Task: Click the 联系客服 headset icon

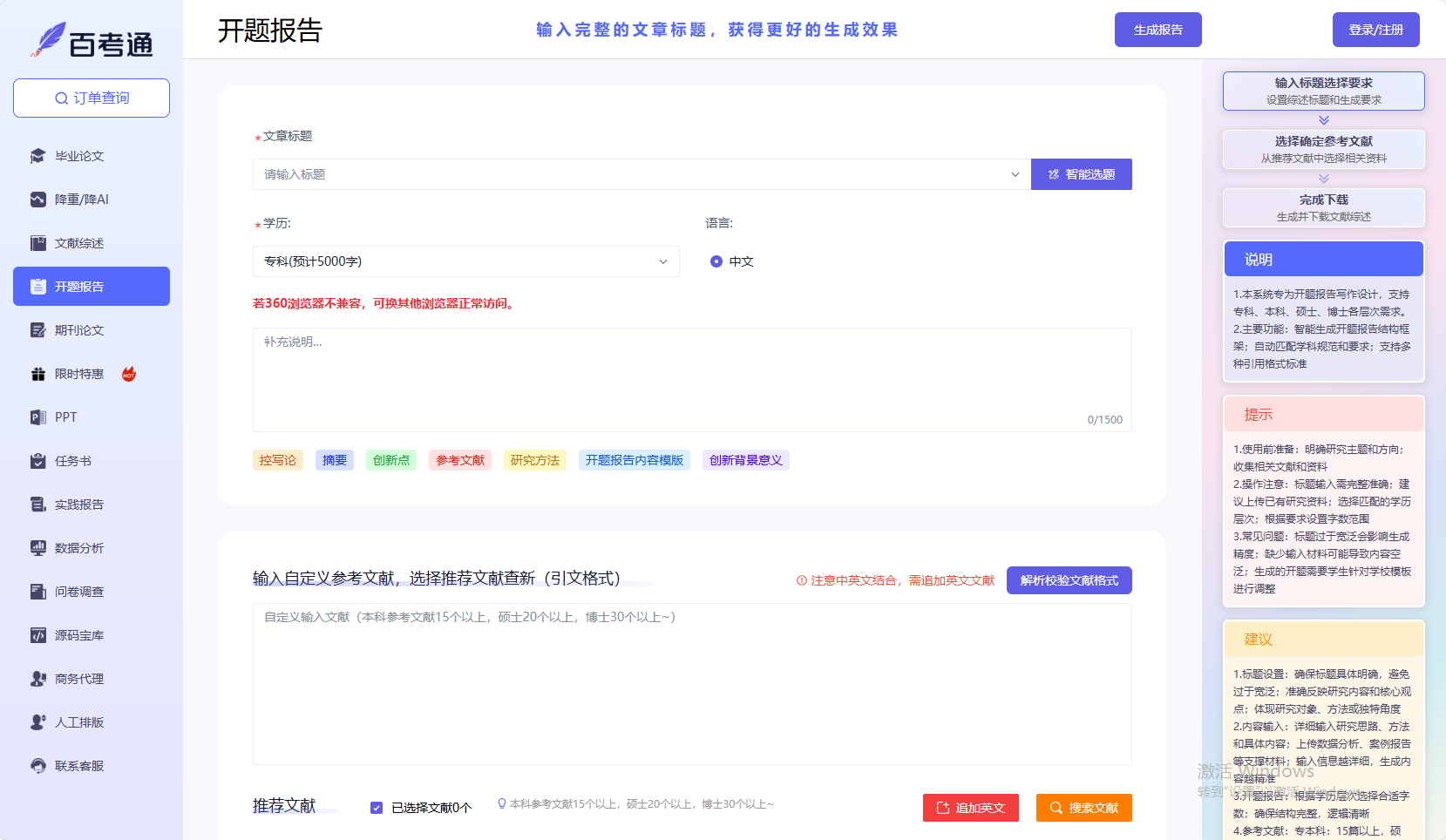Action: [x=37, y=766]
